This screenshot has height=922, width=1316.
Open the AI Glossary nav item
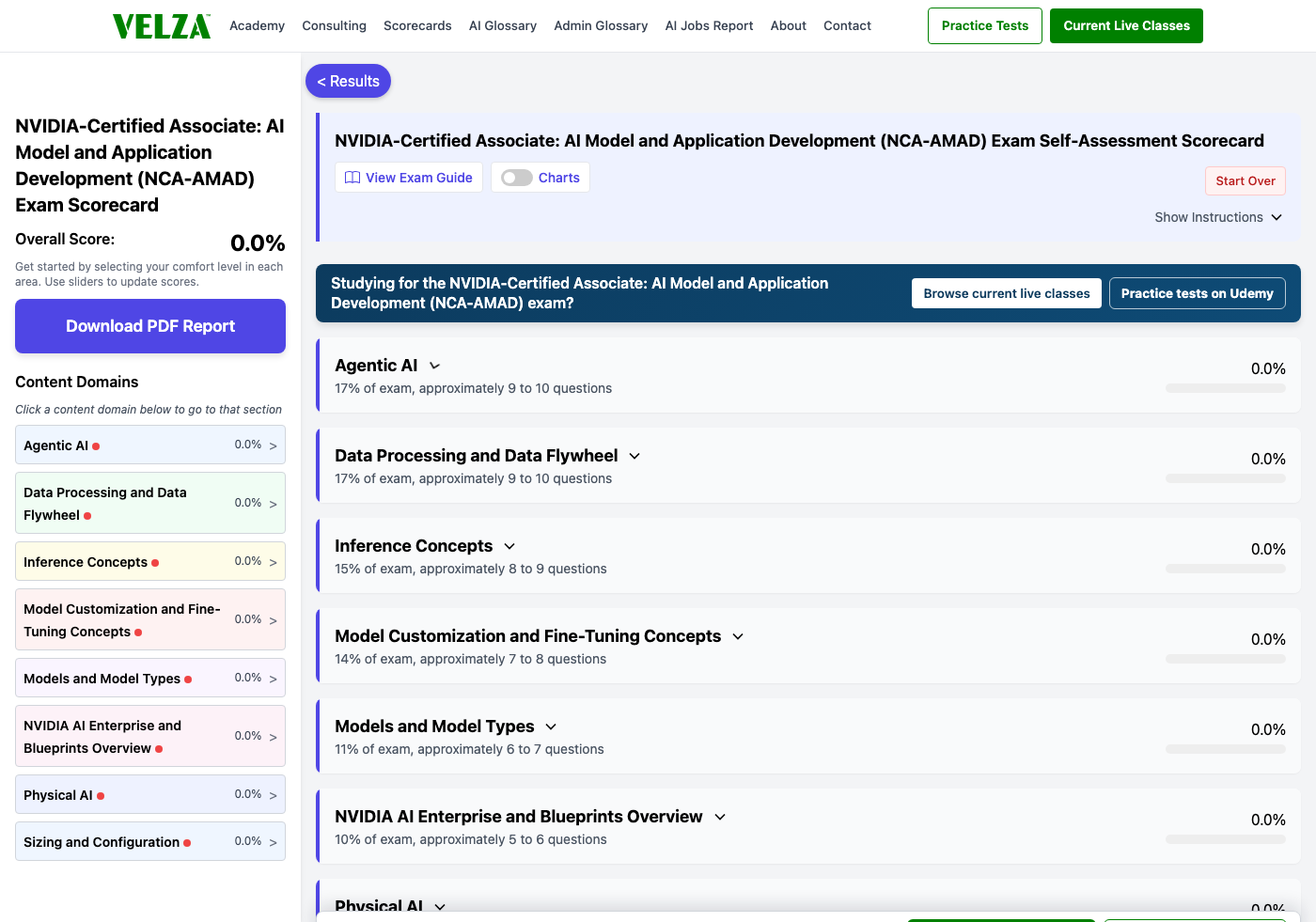pyautogui.click(x=503, y=25)
